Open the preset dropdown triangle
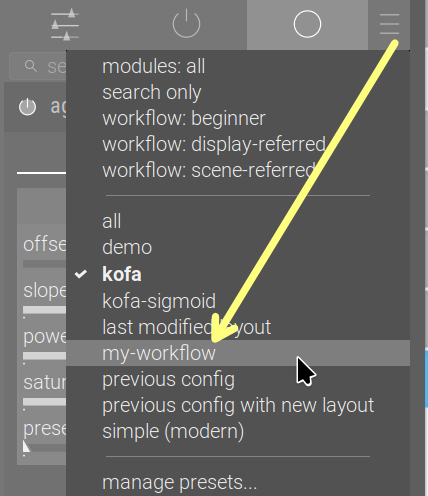Screen dimensions: 428x496 coord(26,447)
